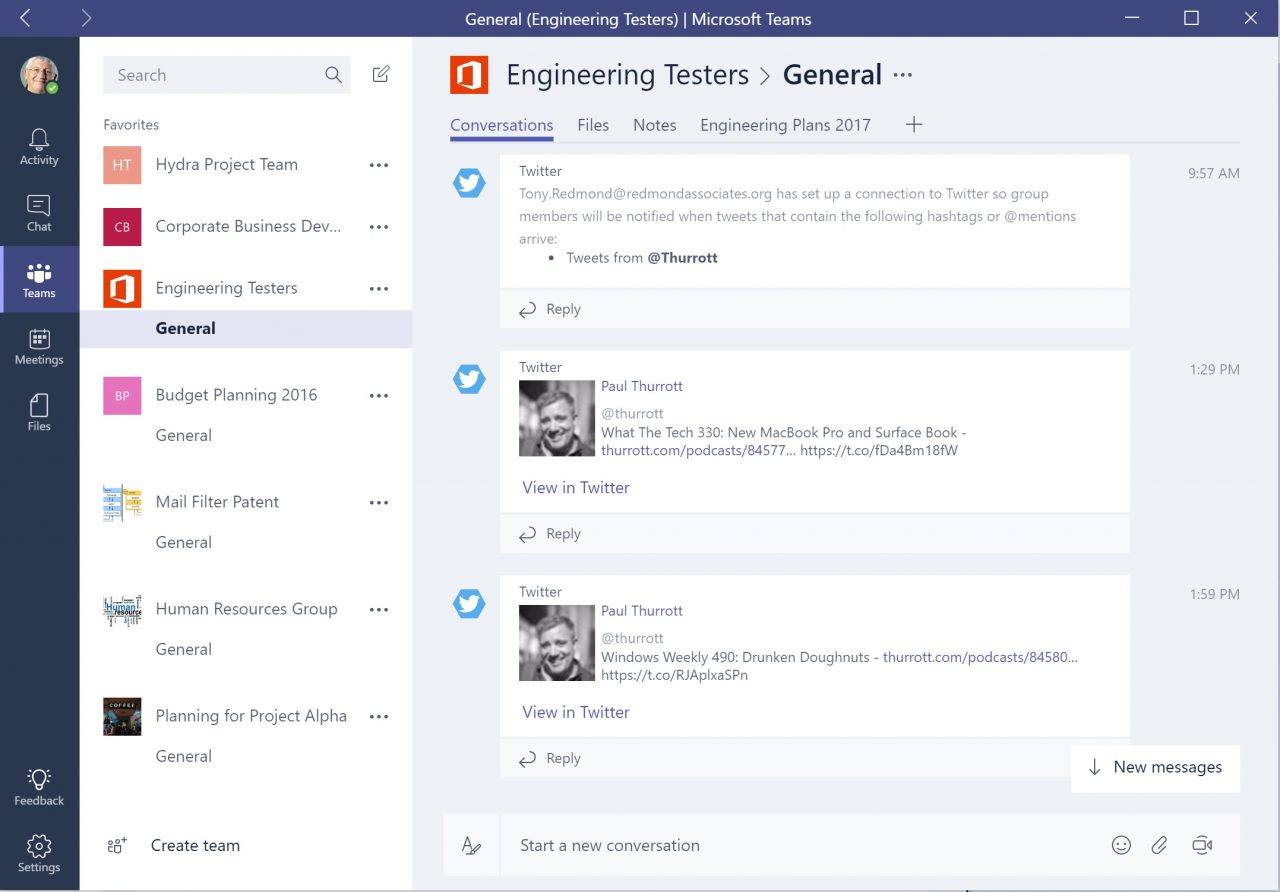1280x892 pixels.
Task: Reply to the 1:59 PM tweet
Action: pyautogui.click(x=549, y=759)
